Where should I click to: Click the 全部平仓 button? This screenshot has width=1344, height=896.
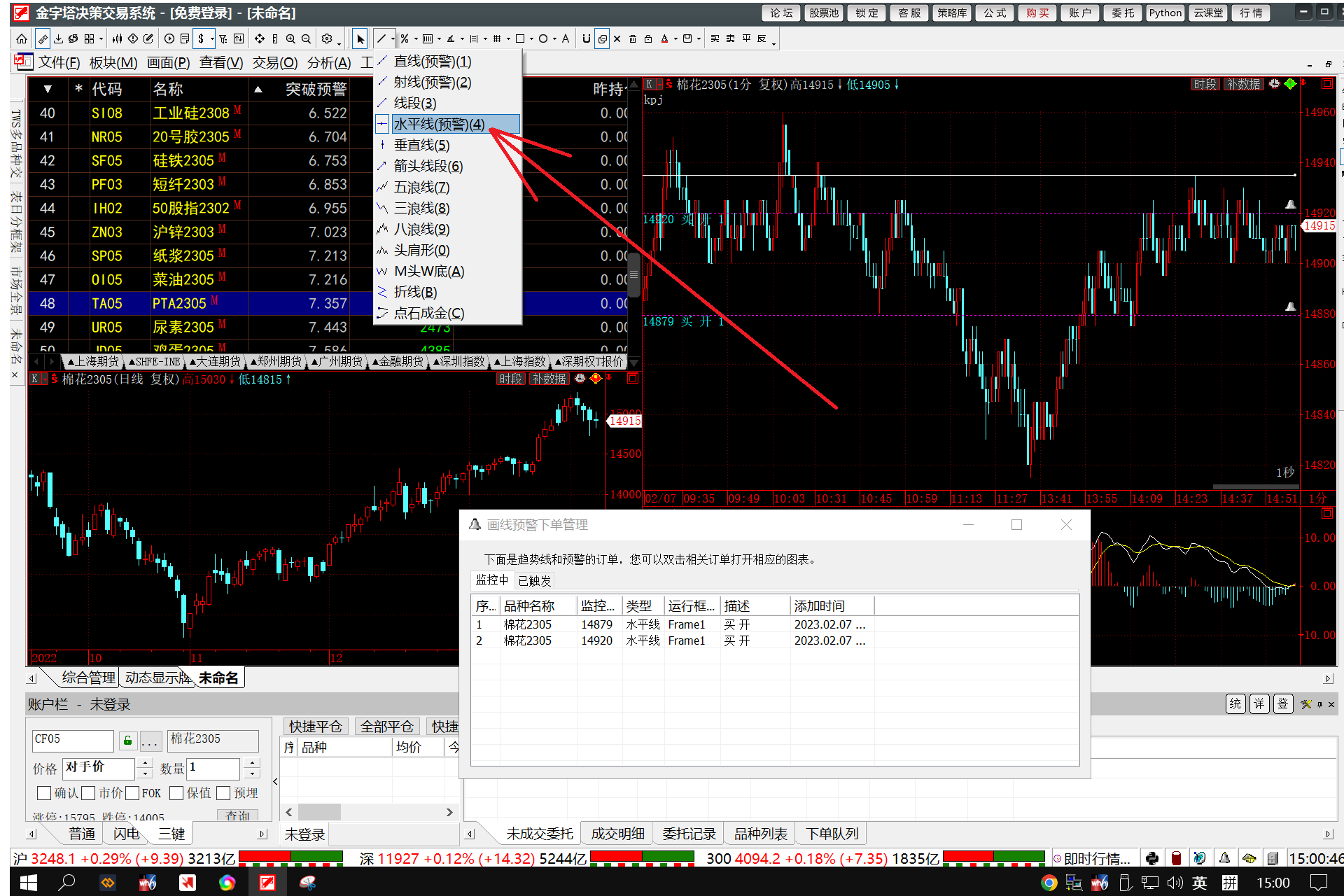pyautogui.click(x=386, y=727)
